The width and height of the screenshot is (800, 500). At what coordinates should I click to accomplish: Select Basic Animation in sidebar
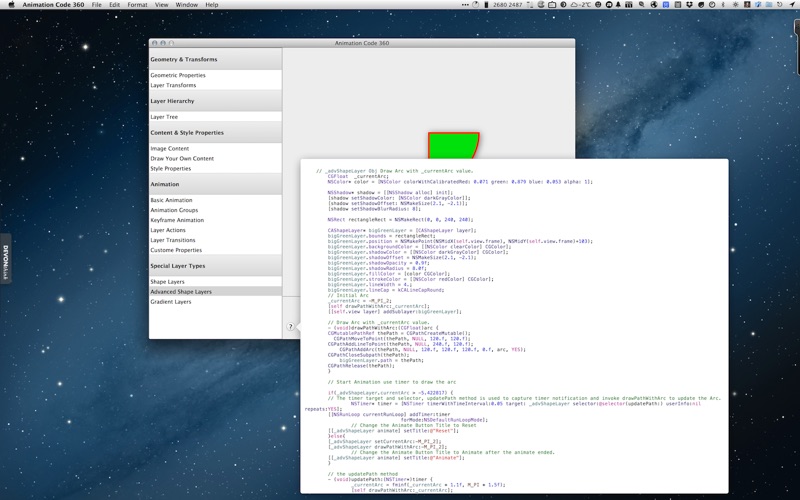click(x=215, y=200)
